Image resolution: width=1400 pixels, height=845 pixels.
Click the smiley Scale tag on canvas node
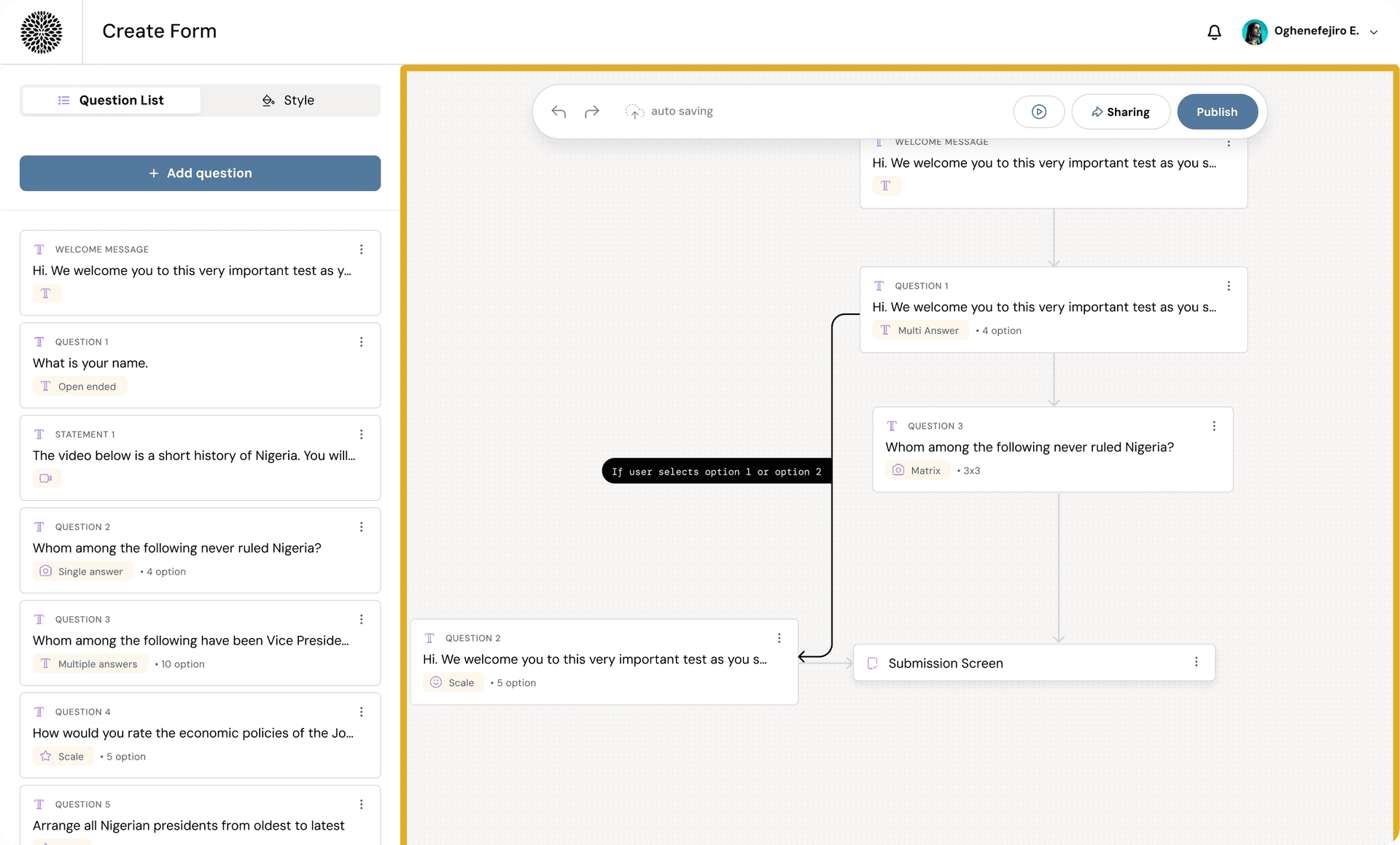(x=453, y=683)
